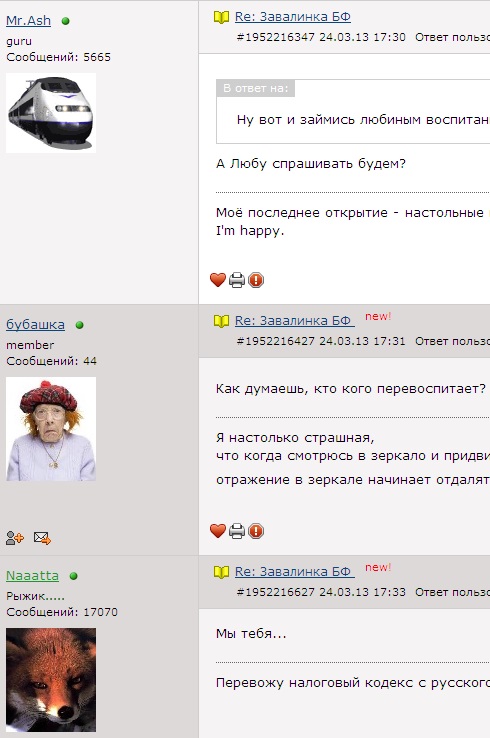The image size is (490, 738).
Task: Print Mr.Ash's post via printer icon
Action: (x=237, y=280)
